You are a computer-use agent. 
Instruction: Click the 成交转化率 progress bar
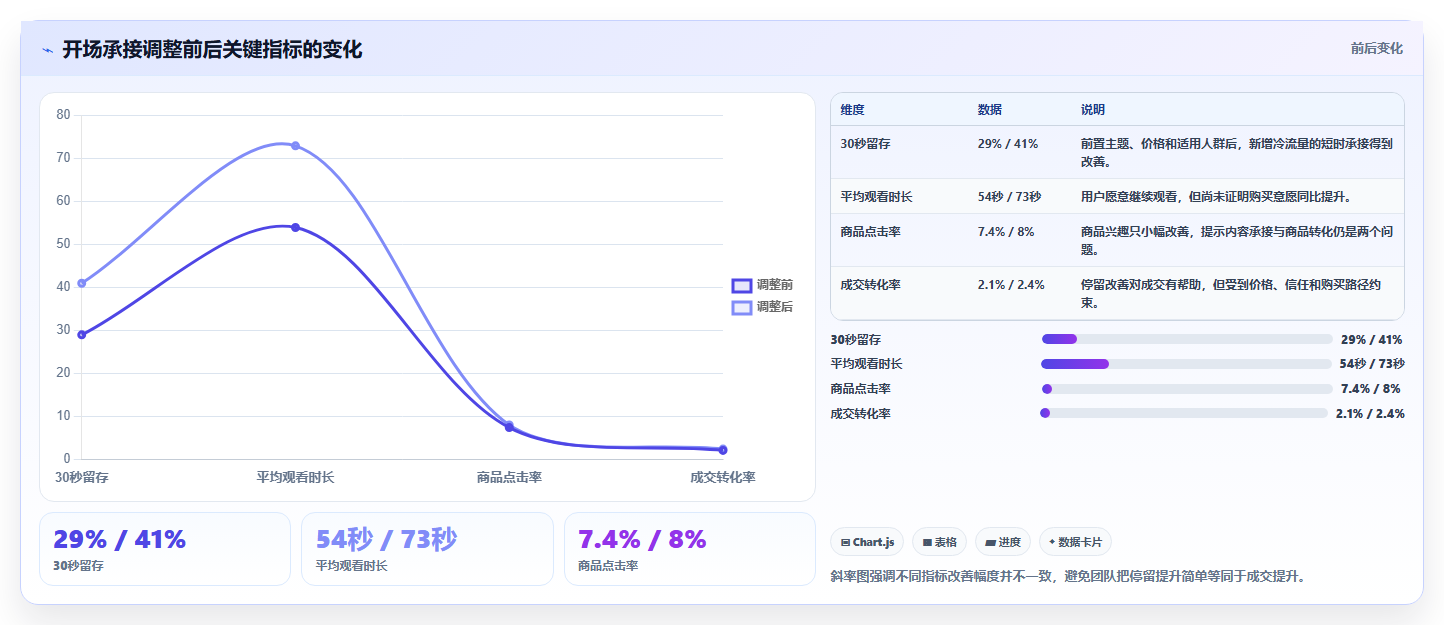coord(1184,413)
